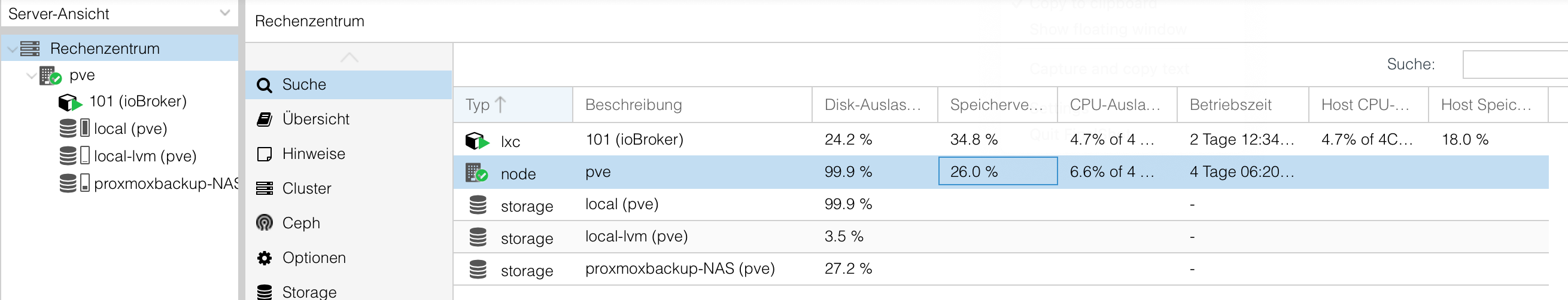Click the Optionen gear icon
The width and height of the screenshot is (1568, 300).
[264, 258]
